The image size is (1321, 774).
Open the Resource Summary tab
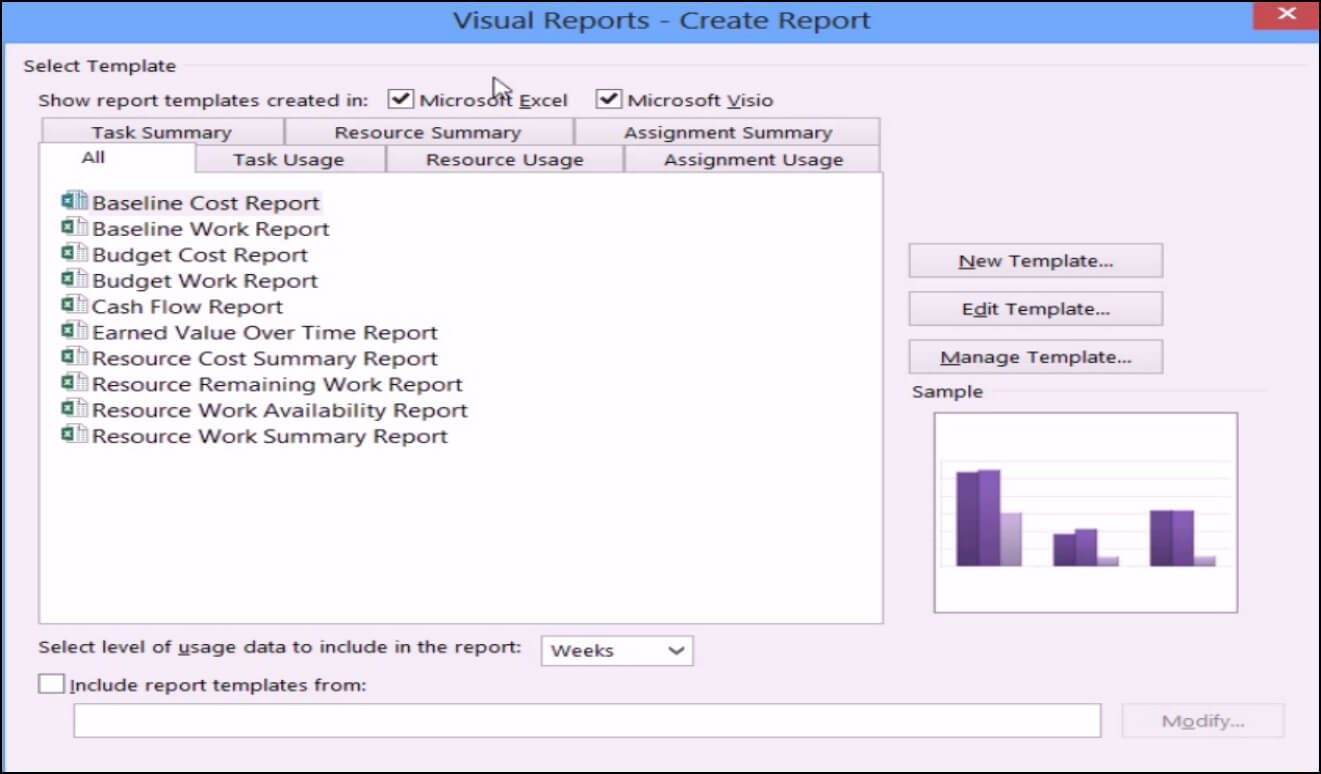pos(427,133)
